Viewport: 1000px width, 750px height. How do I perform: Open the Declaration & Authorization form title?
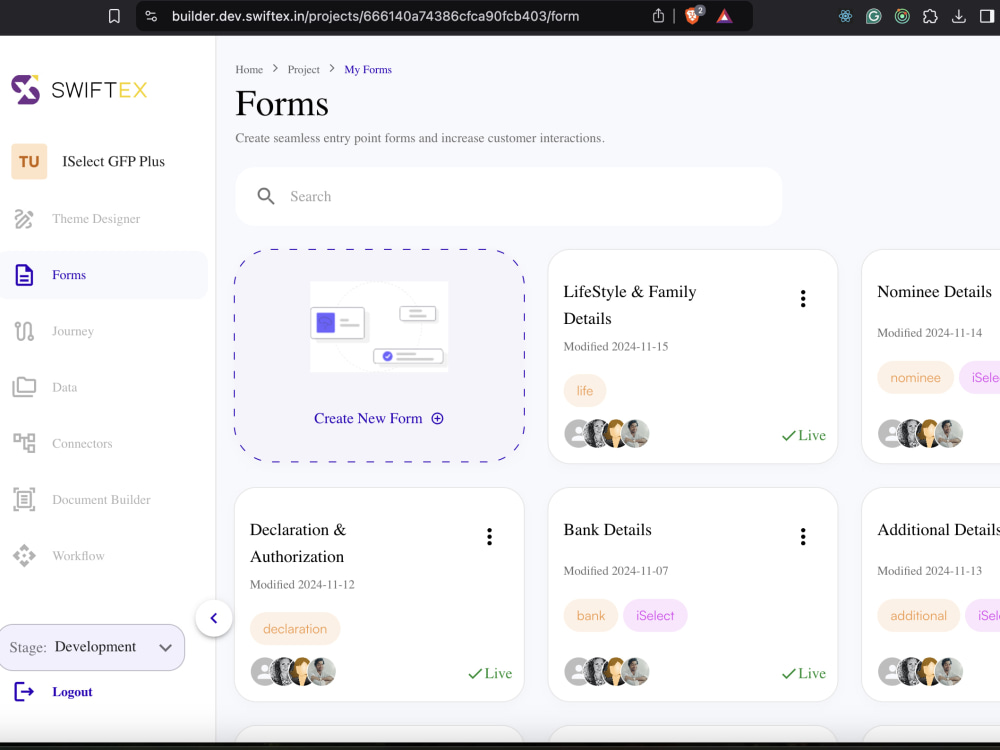coord(298,543)
